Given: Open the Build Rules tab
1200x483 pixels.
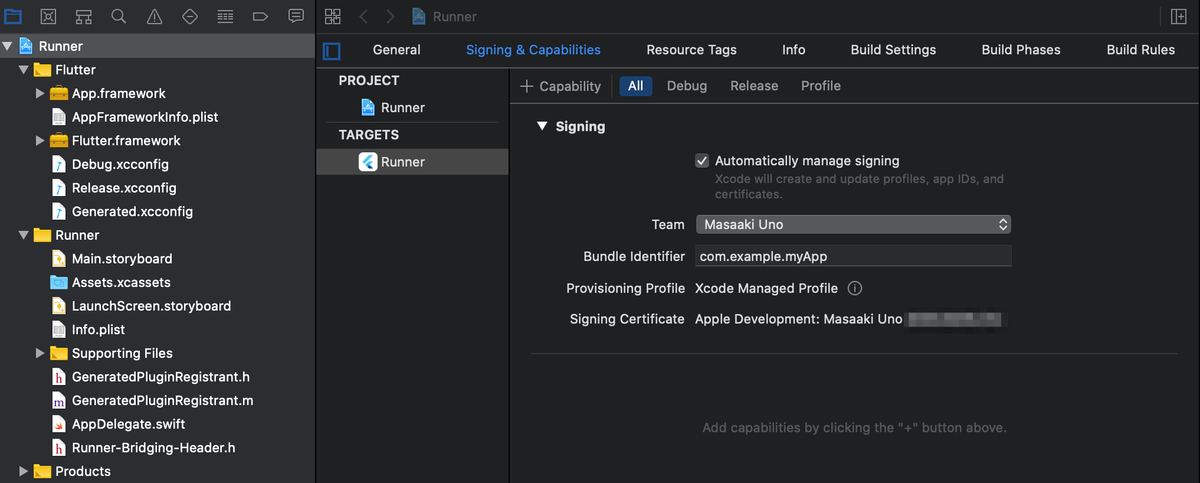Looking at the screenshot, I should coord(1141,50).
